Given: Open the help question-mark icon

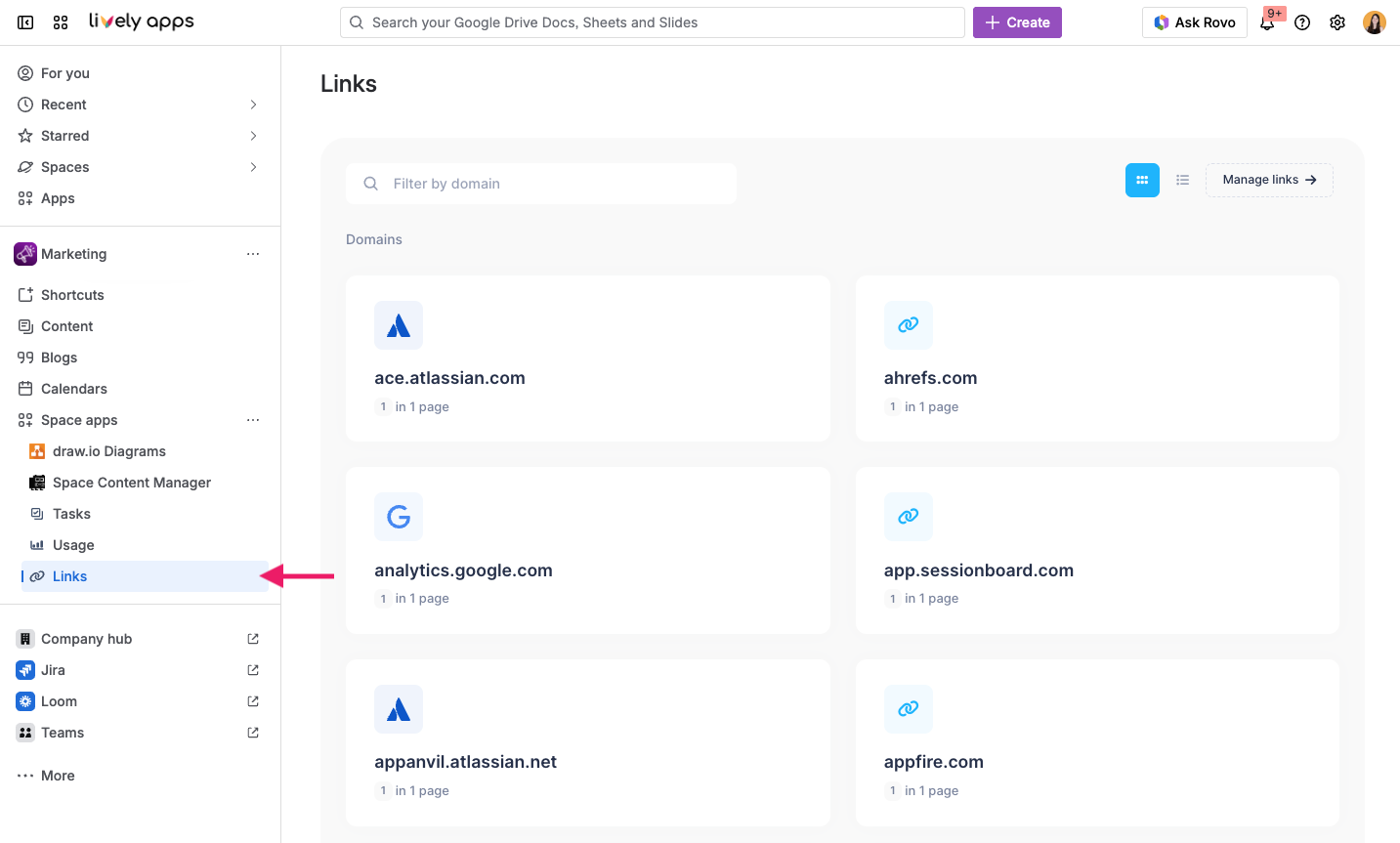Looking at the screenshot, I should (1301, 21).
